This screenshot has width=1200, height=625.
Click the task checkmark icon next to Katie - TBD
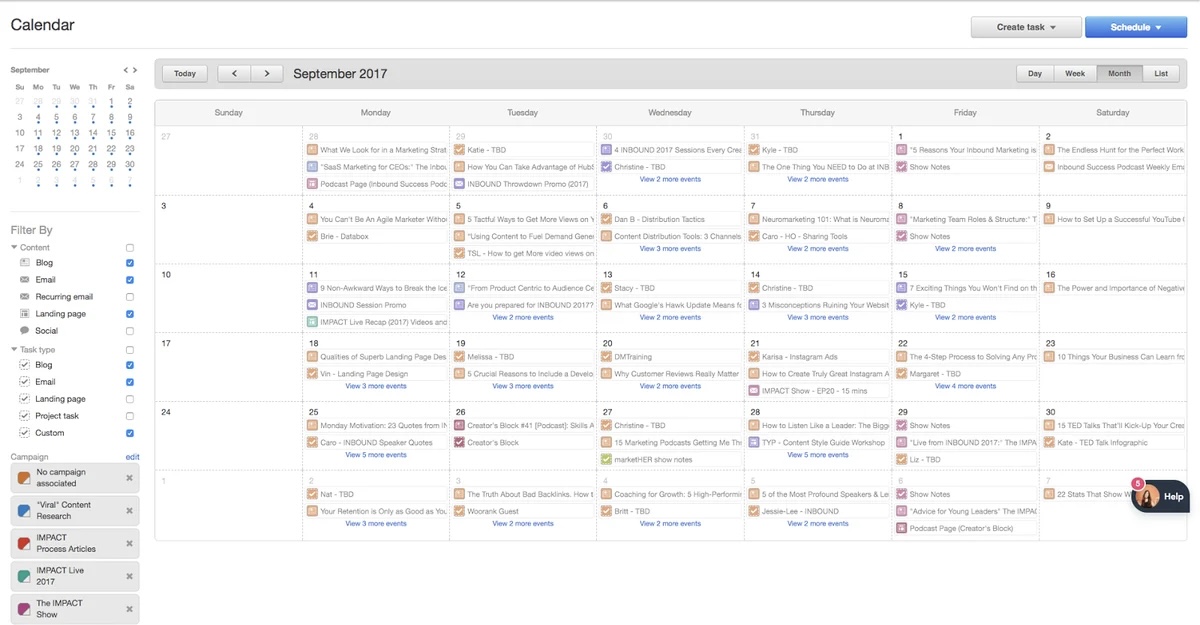click(460, 150)
